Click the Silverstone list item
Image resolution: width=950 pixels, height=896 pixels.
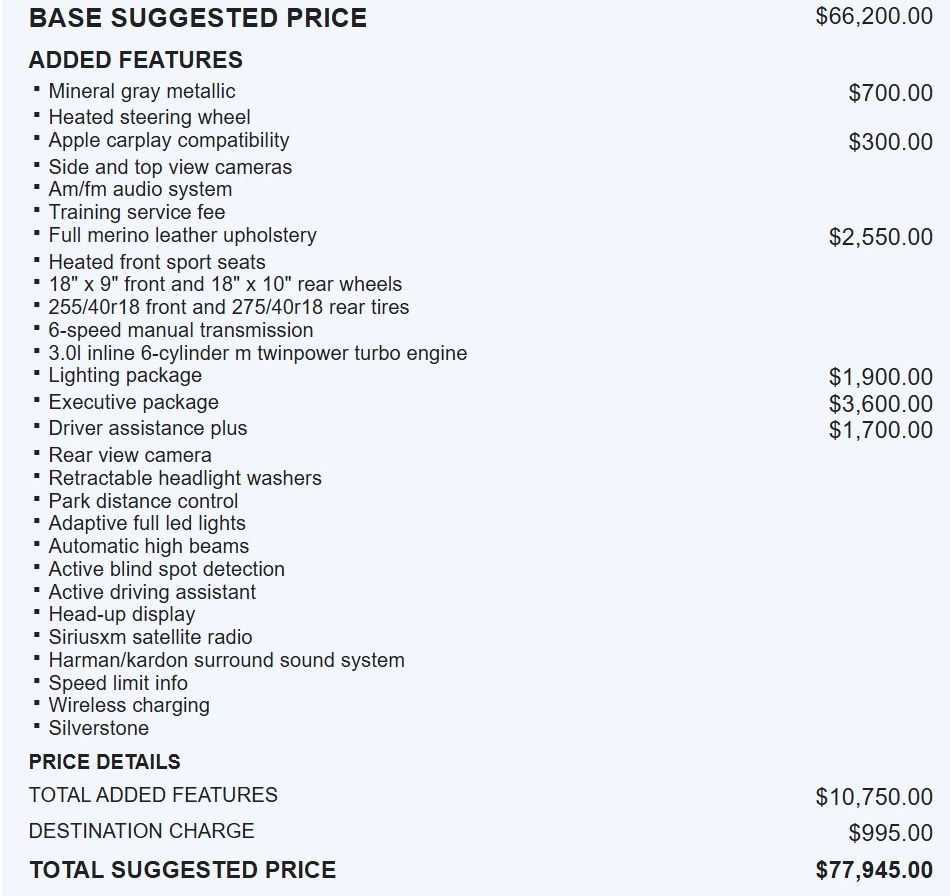(x=98, y=728)
